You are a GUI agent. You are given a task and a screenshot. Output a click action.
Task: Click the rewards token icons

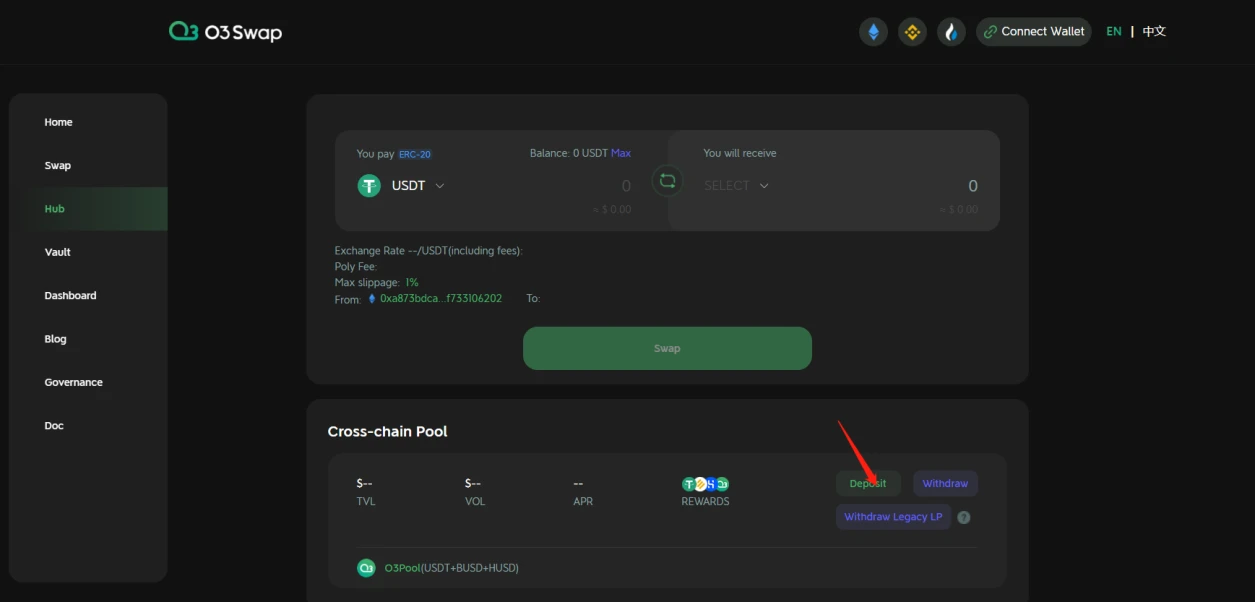[705, 484]
